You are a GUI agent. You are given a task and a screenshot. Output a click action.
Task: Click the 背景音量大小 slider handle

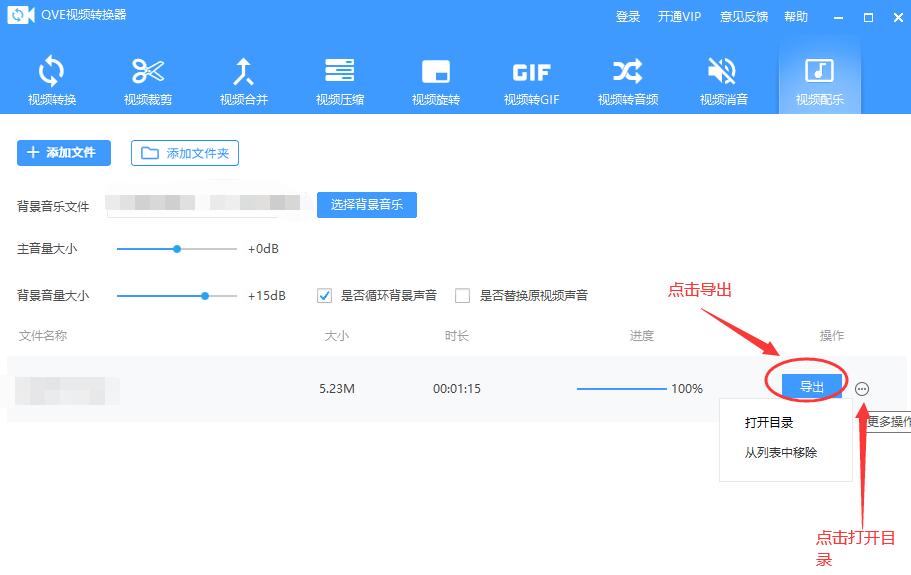[205, 296]
